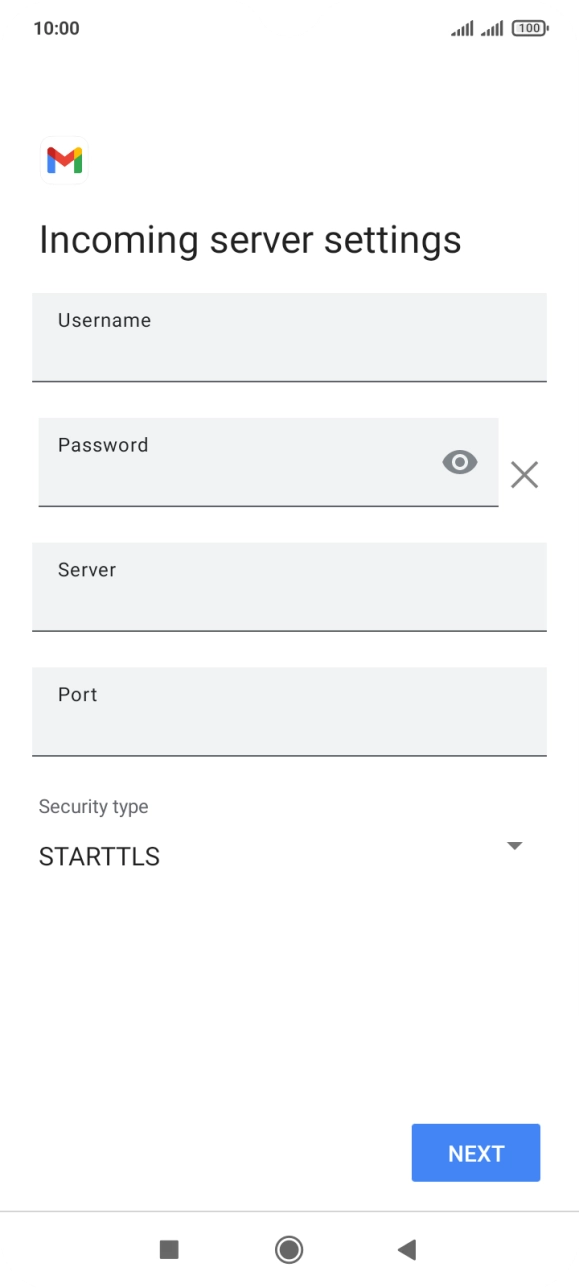This screenshot has width=579, height=1288.
Task: Click the Gmail logo icon
Action: coord(63,160)
